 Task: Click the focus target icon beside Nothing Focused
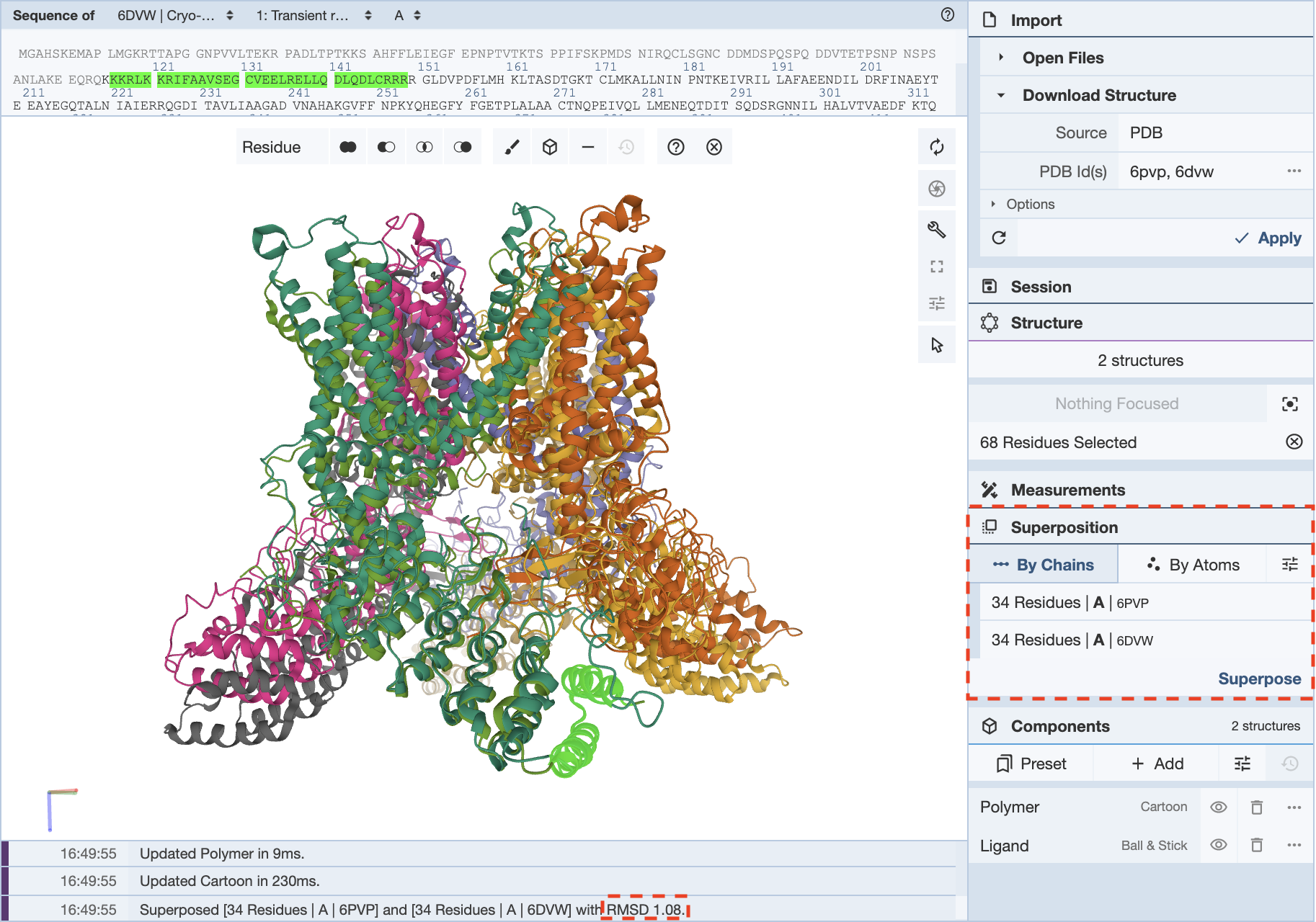pyautogui.click(x=1289, y=404)
